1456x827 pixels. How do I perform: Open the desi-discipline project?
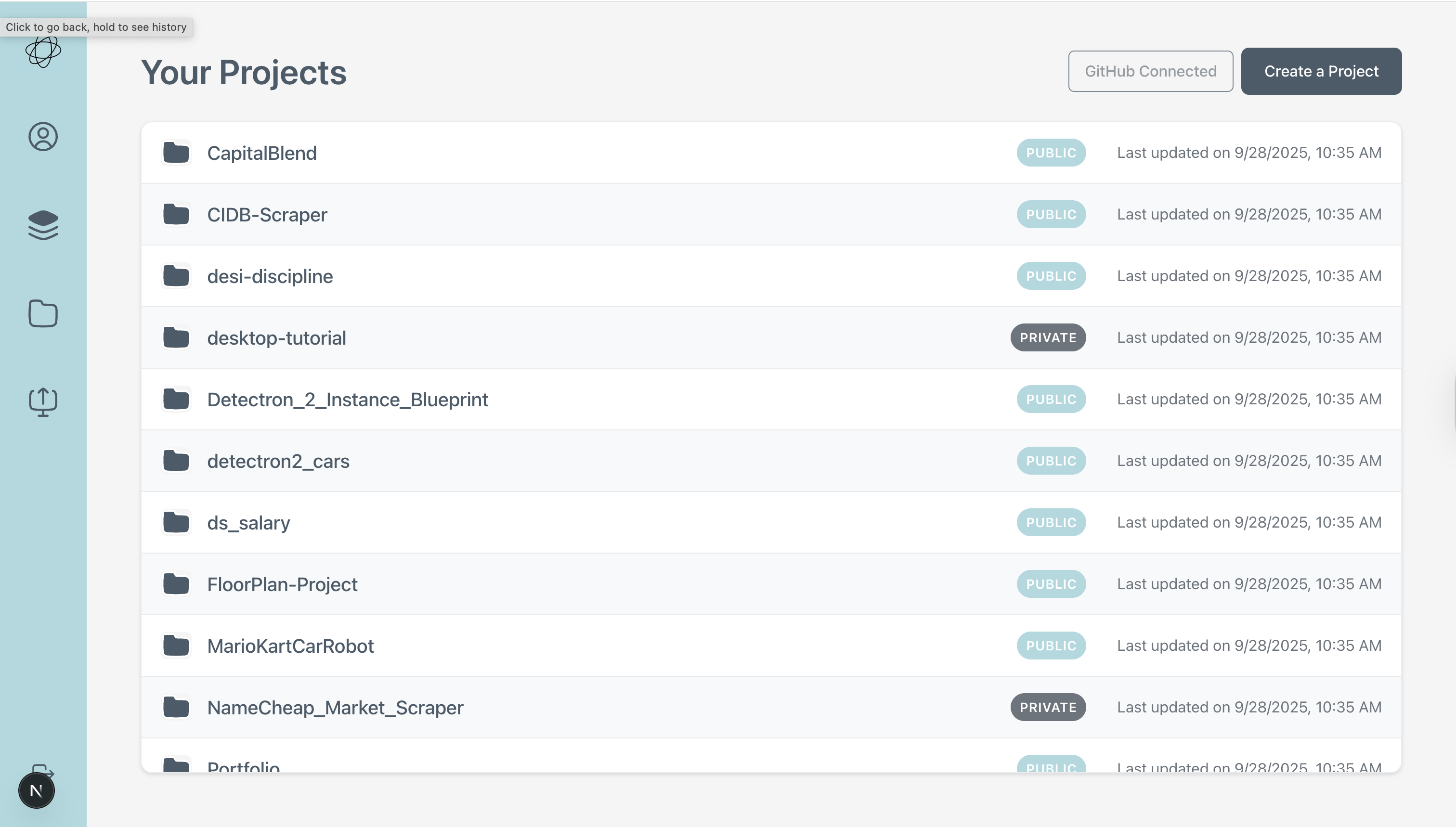click(270, 277)
